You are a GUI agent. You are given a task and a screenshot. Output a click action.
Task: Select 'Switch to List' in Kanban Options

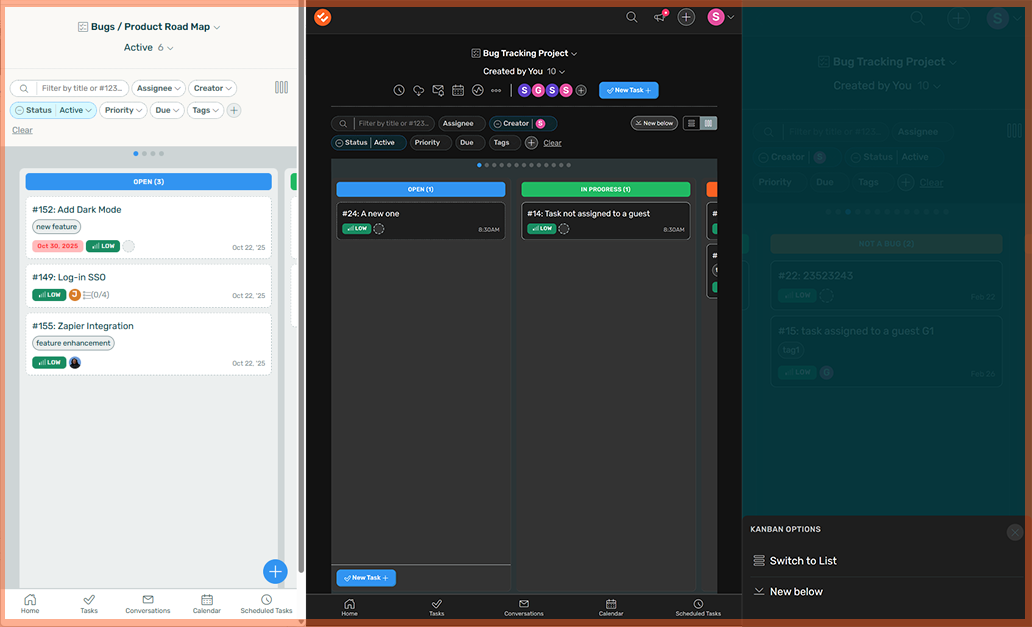tap(802, 561)
